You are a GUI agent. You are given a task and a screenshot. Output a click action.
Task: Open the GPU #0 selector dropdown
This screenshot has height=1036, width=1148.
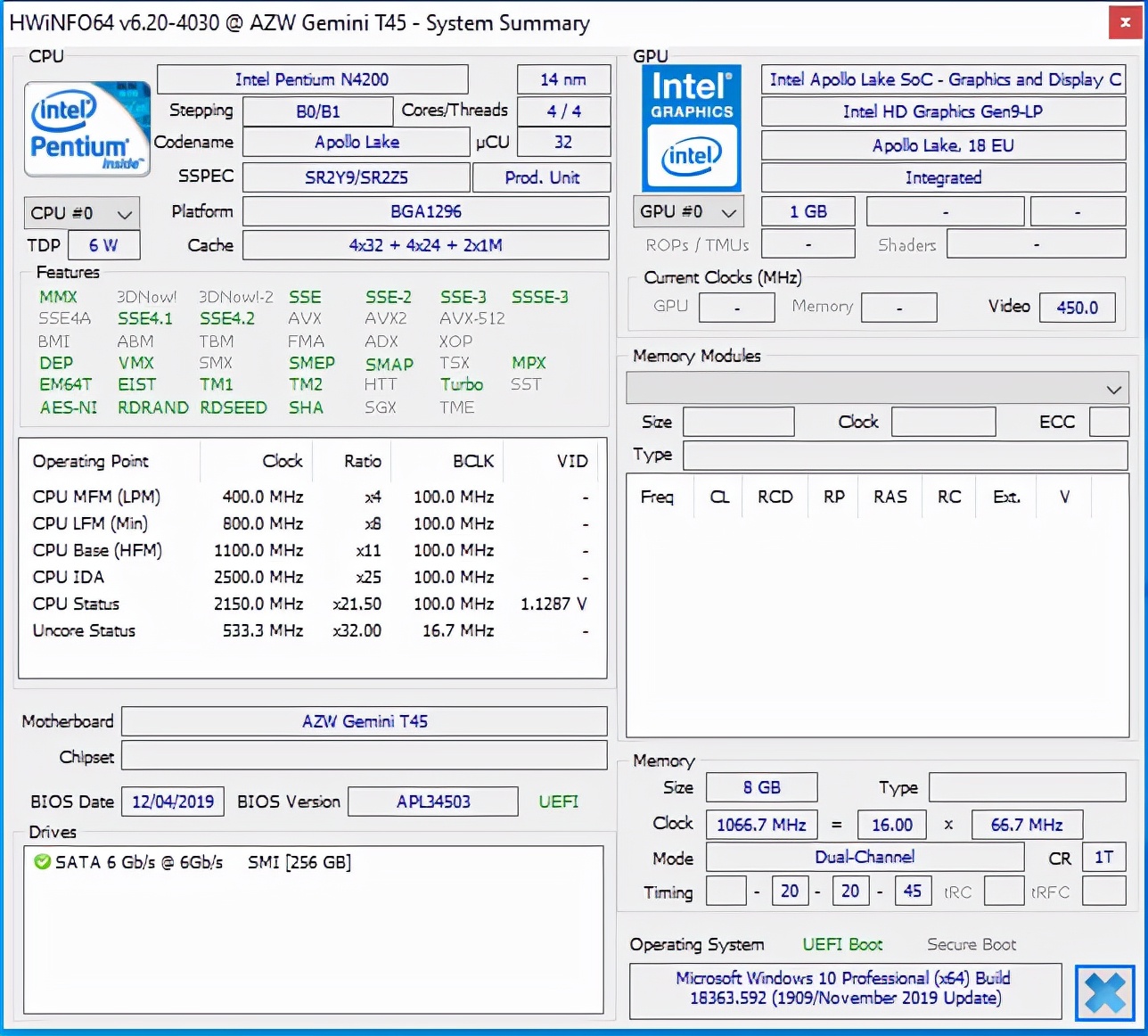tap(689, 212)
